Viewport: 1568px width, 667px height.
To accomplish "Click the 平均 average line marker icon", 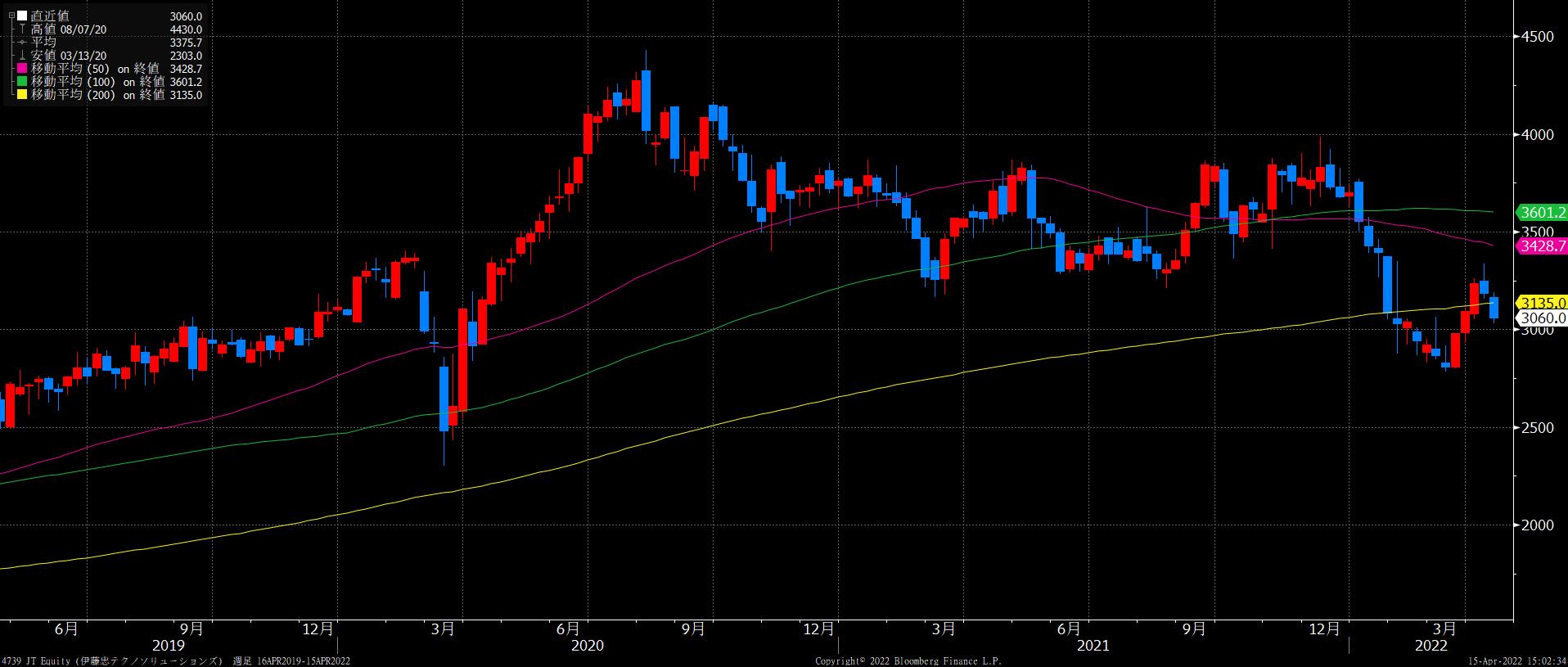I will click(22, 43).
